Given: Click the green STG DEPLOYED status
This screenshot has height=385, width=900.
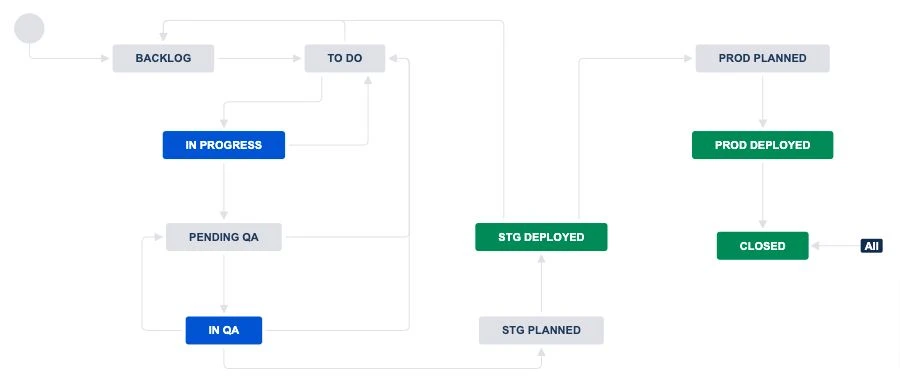Looking at the screenshot, I should coord(541,237).
